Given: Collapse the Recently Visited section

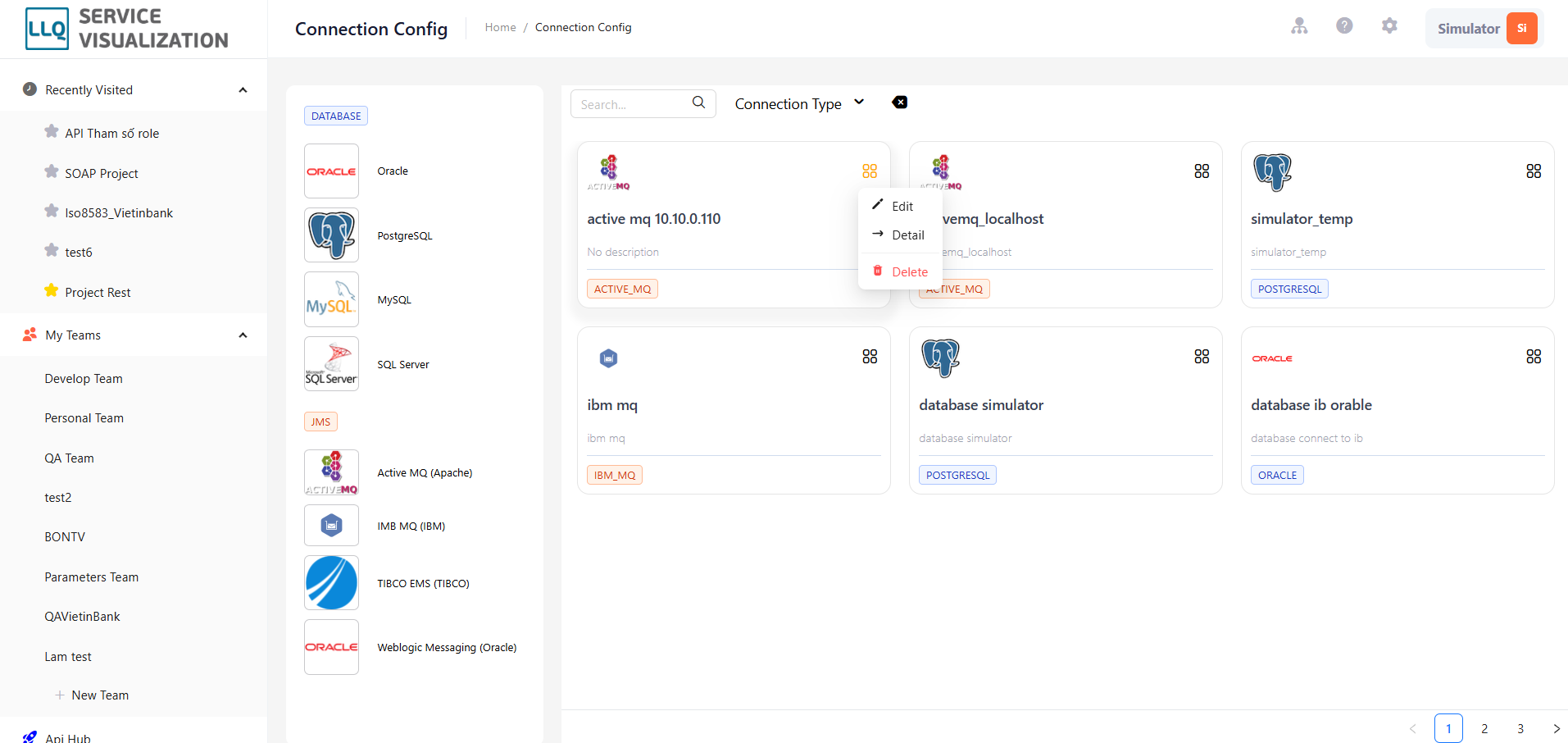Looking at the screenshot, I should click(243, 90).
